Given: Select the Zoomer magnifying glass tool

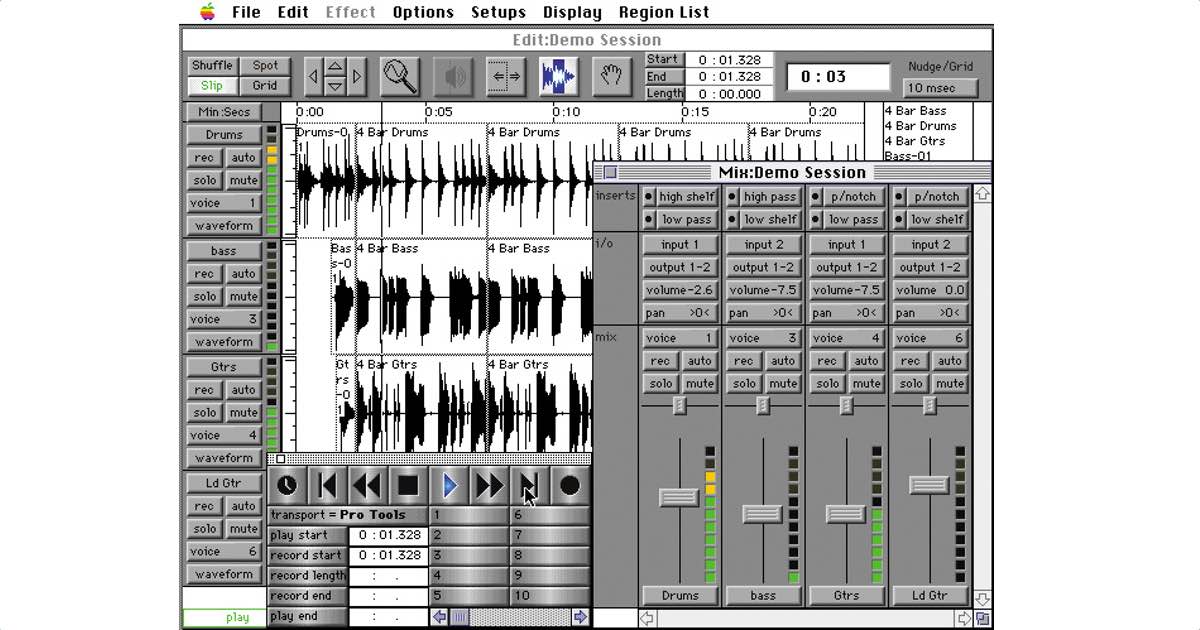Looking at the screenshot, I should click(400, 76).
